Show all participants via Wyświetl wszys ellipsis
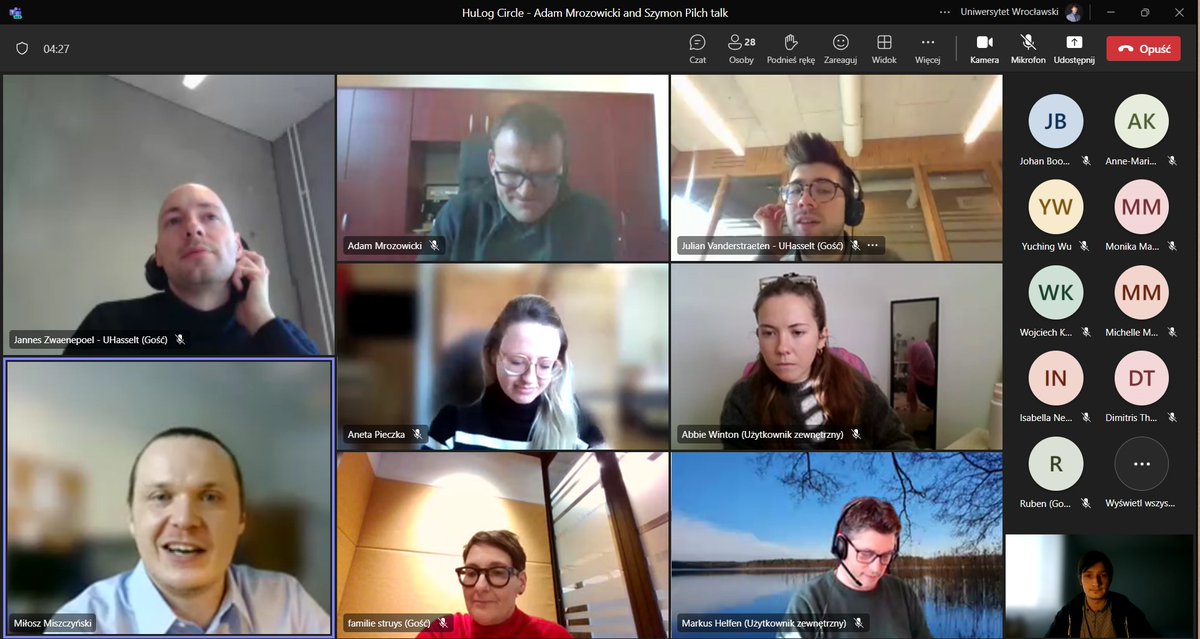 [x=1141, y=464]
